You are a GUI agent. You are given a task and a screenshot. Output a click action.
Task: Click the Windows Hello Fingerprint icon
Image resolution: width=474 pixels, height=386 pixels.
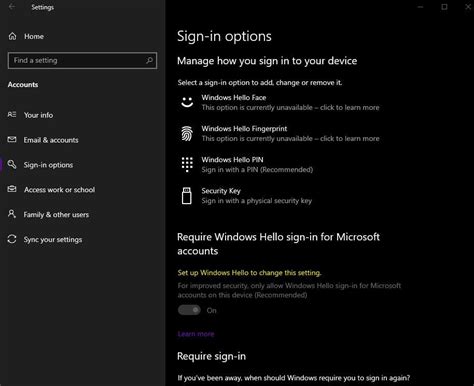pos(187,133)
